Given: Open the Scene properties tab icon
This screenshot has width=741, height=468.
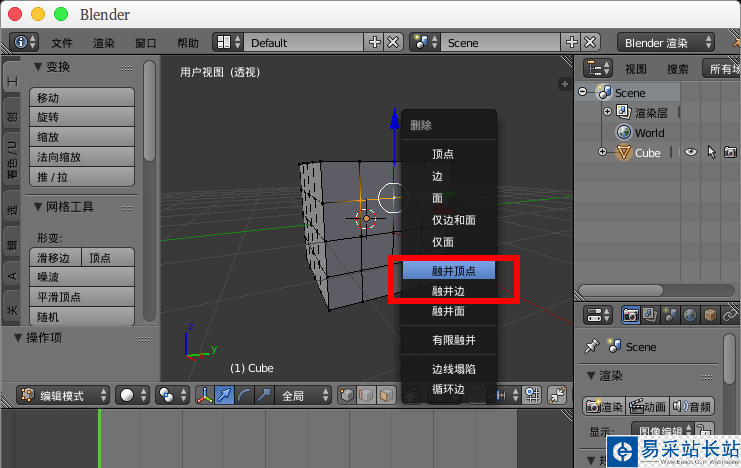Looking at the screenshot, I should tap(670, 315).
